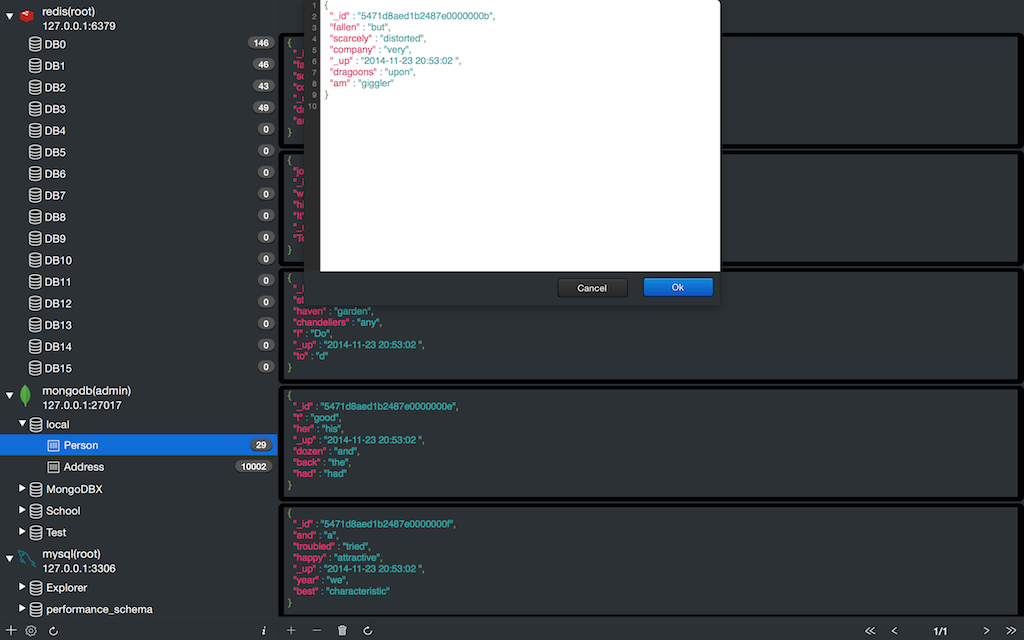Jump to the first page of results

[x=870, y=631]
